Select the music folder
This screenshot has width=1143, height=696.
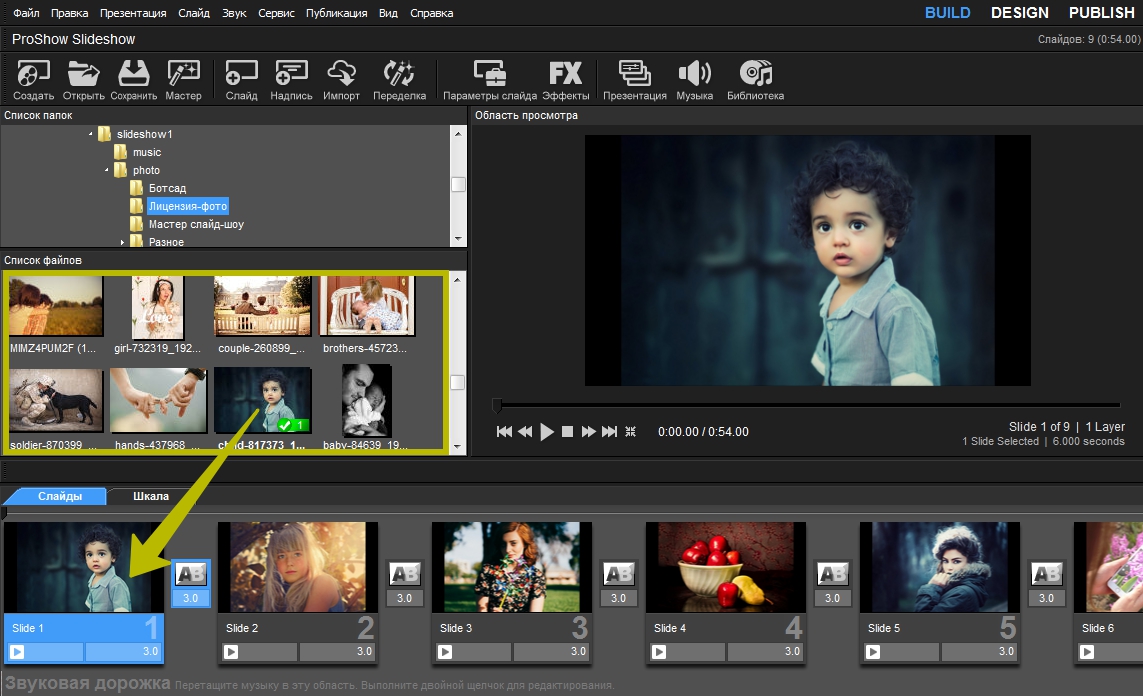[147, 152]
